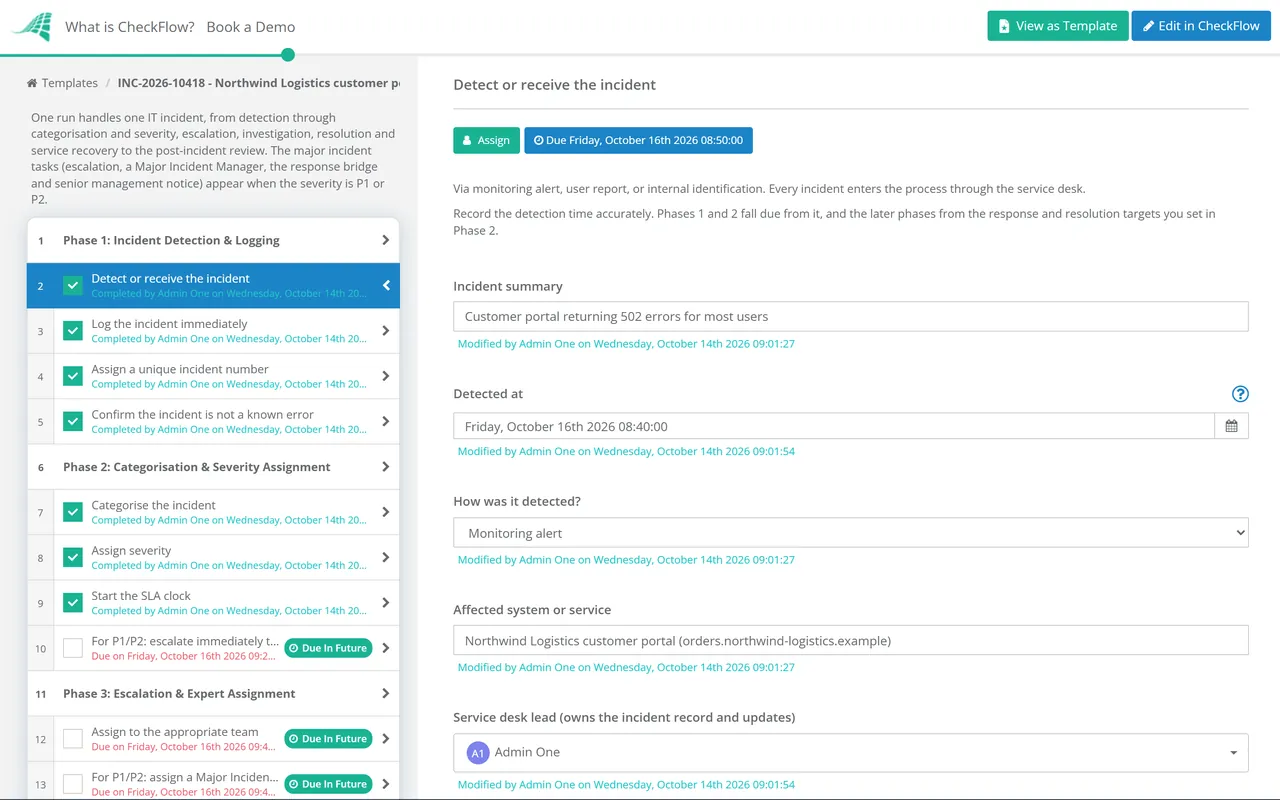Image resolution: width=1280 pixels, height=800 pixels.
Task: Click the home icon beside Templates
Action: tap(32, 83)
